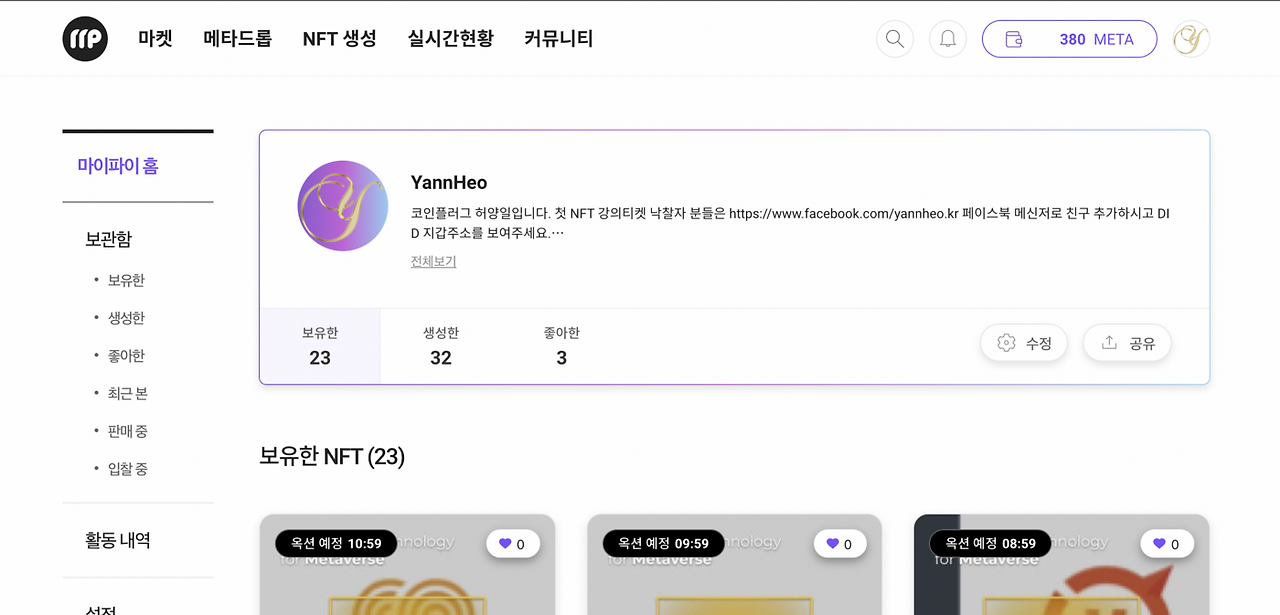Open the search magnifier icon
Screen dimensions: 1280x615
coord(895,39)
